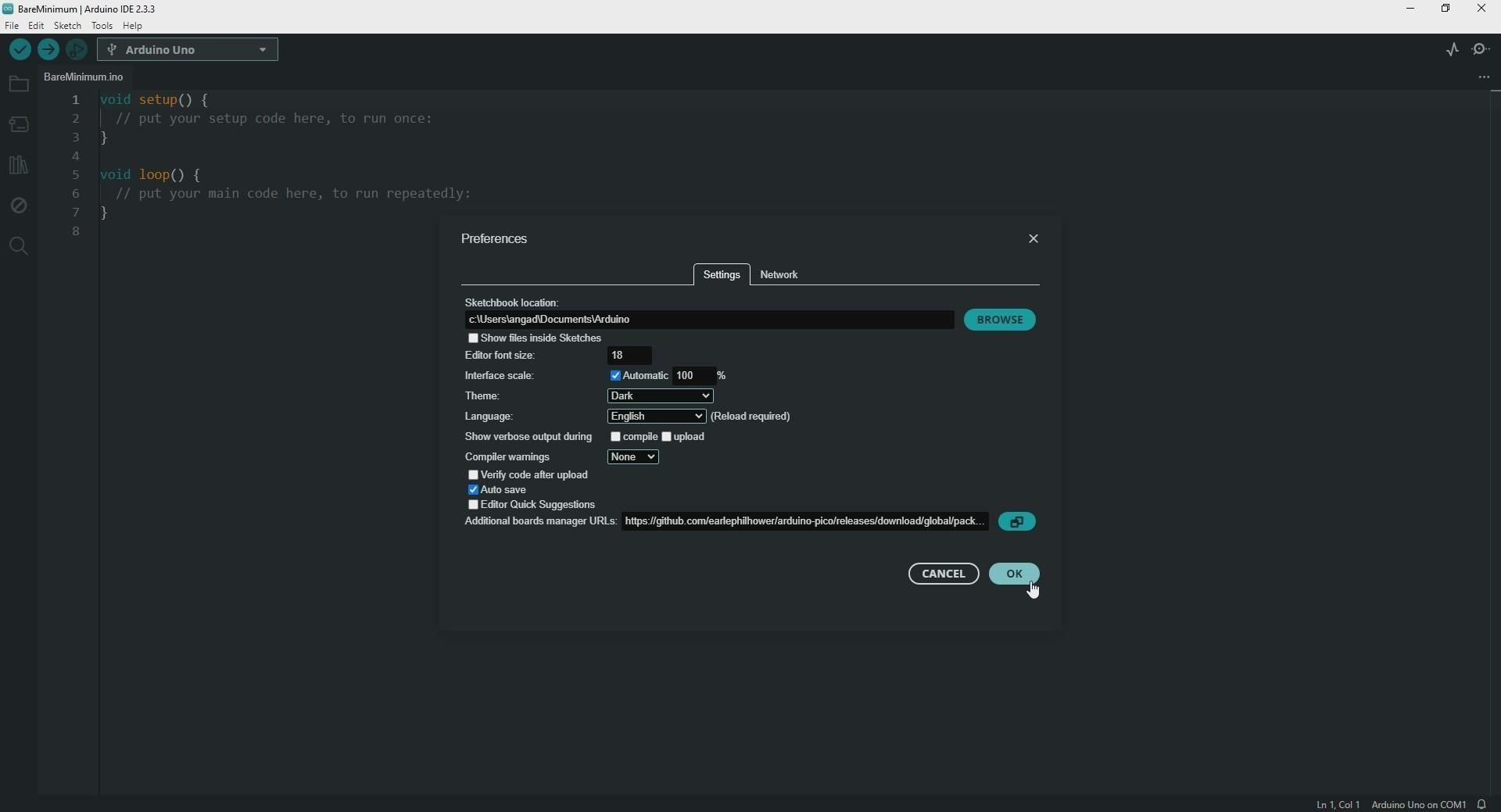Open the Language dropdown showing English
This screenshot has width=1501, height=812.
pos(657,417)
